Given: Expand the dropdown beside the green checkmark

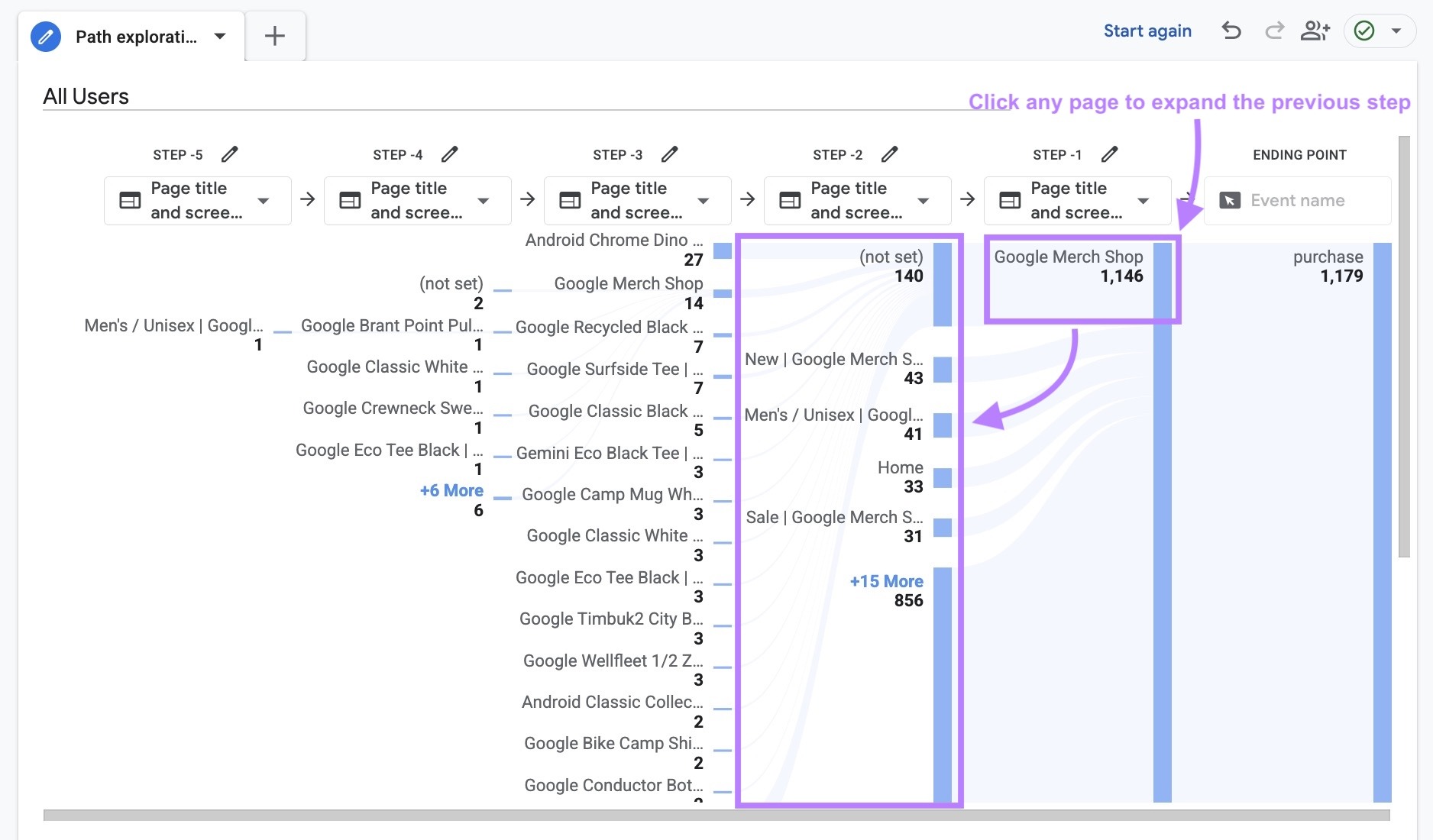Looking at the screenshot, I should [x=1396, y=31].
